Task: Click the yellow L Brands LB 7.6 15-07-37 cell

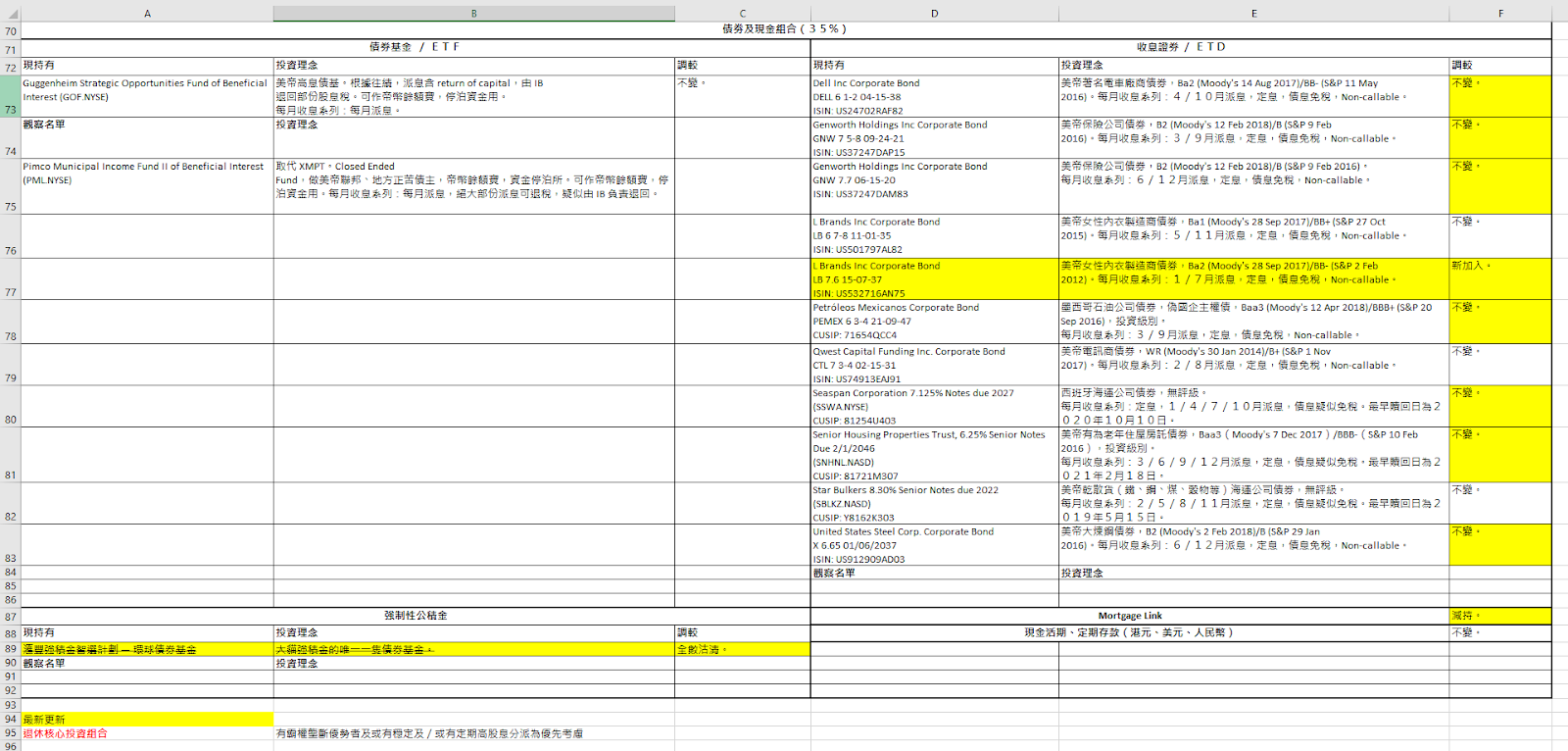Action: pos(935,279)
